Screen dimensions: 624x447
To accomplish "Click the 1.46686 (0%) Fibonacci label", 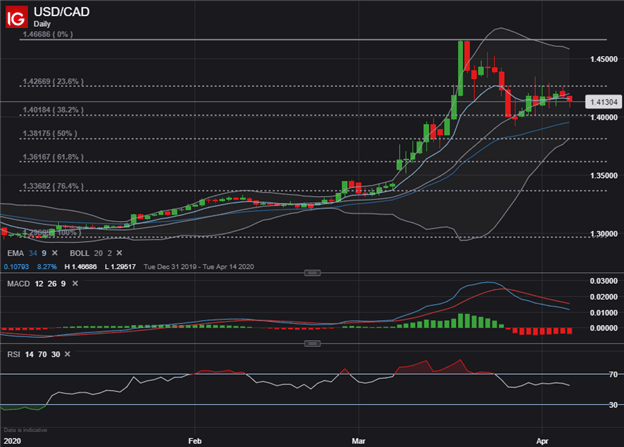I will 48,35.
